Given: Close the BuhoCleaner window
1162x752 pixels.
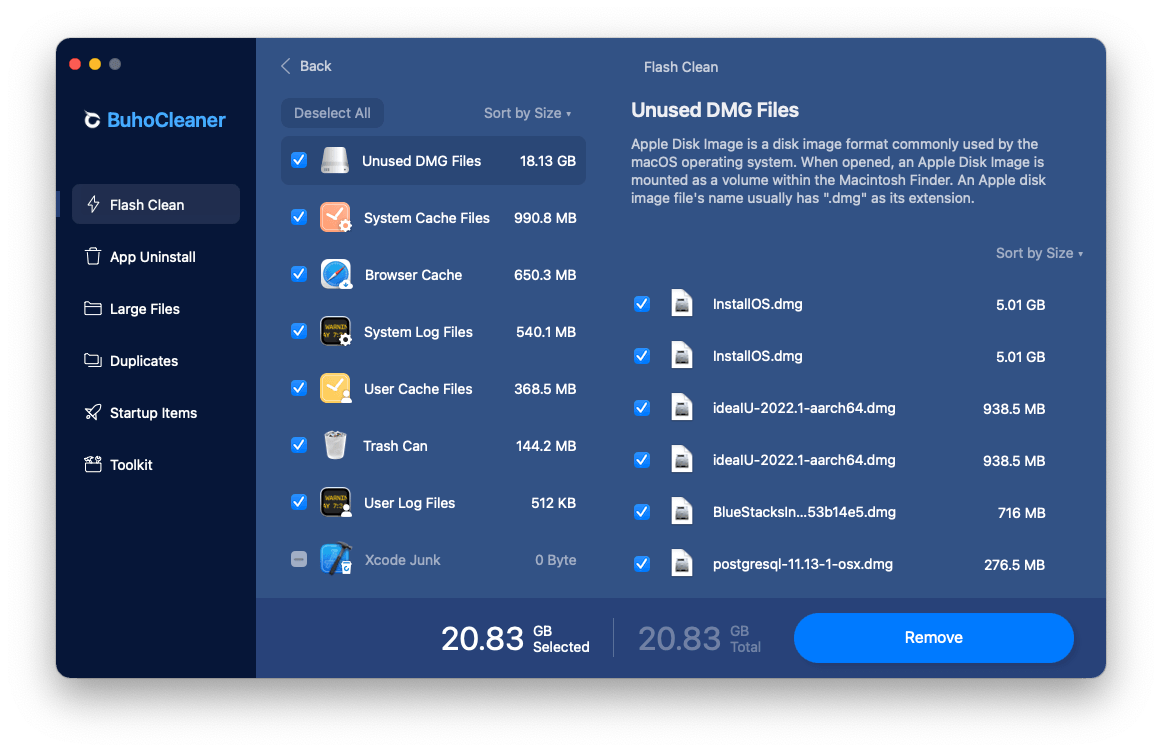Looking at the screenshot, I should (x=75, y=64).
